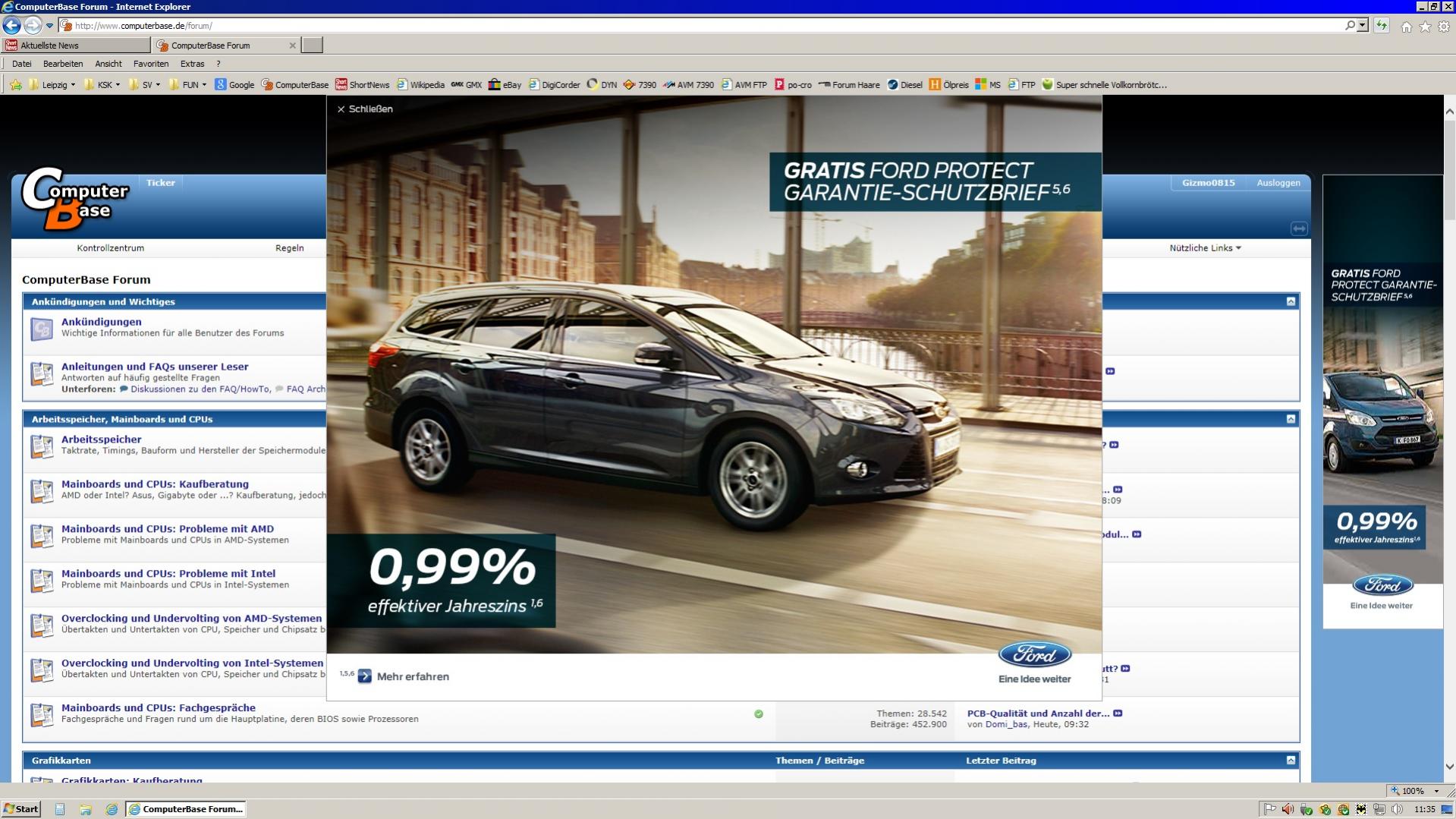Open the Regeln link
Viewport: 1456px width, 819px height.
(x=289, y=248)
